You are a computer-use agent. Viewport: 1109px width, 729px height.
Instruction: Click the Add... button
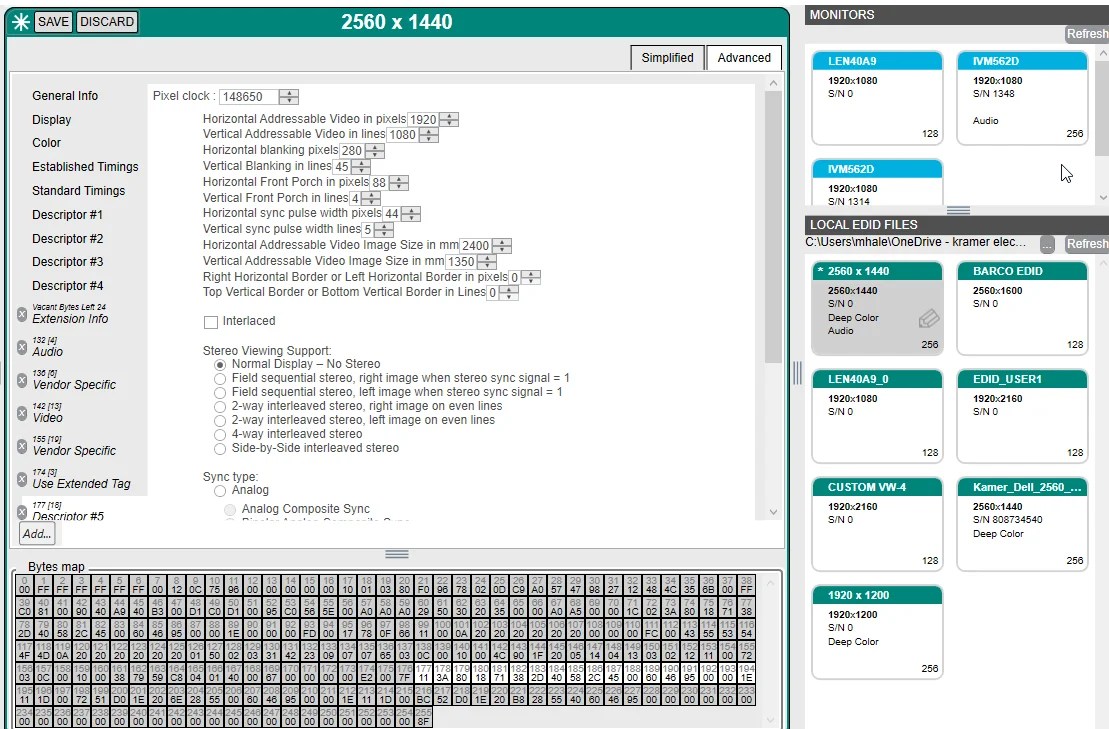[x=37, y=534]
